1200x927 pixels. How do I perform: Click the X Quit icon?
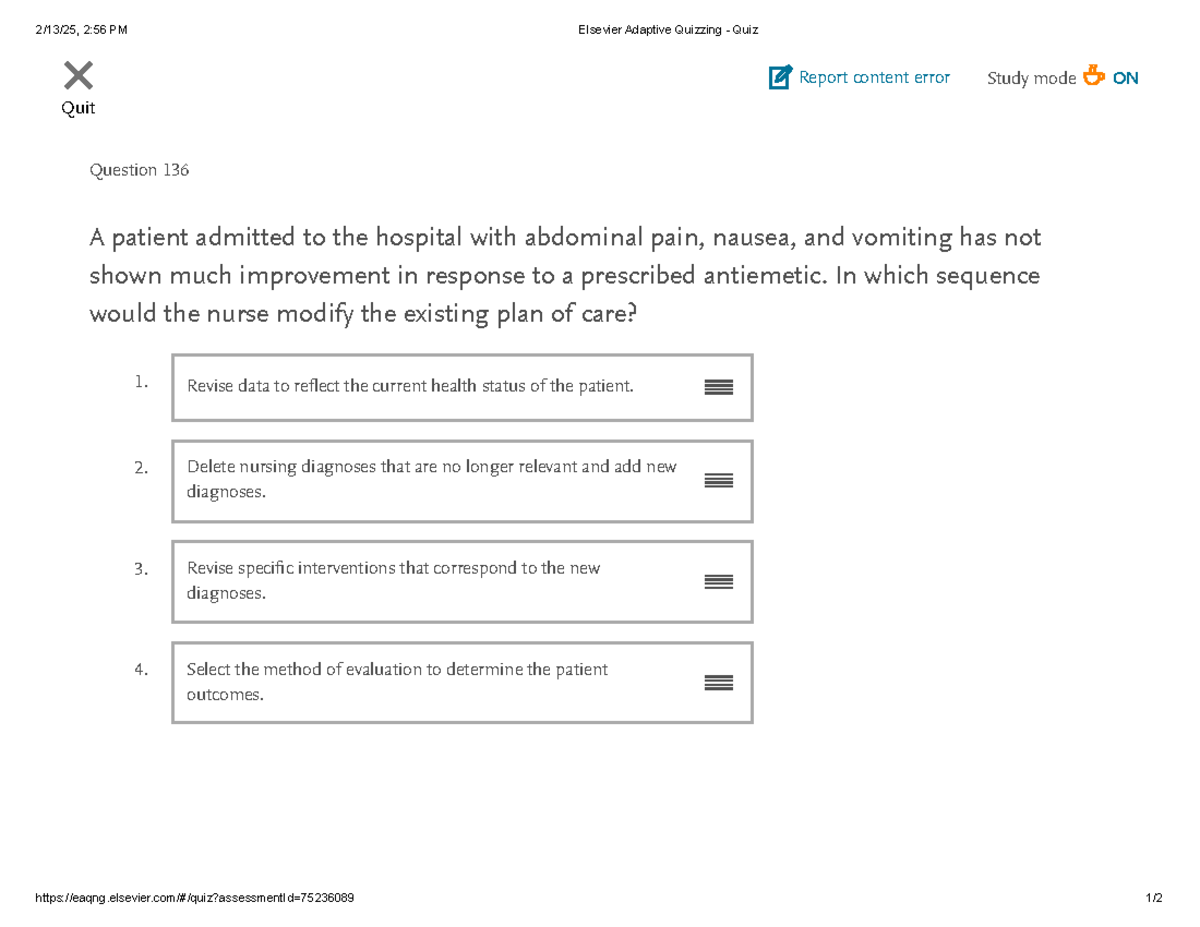78,75
